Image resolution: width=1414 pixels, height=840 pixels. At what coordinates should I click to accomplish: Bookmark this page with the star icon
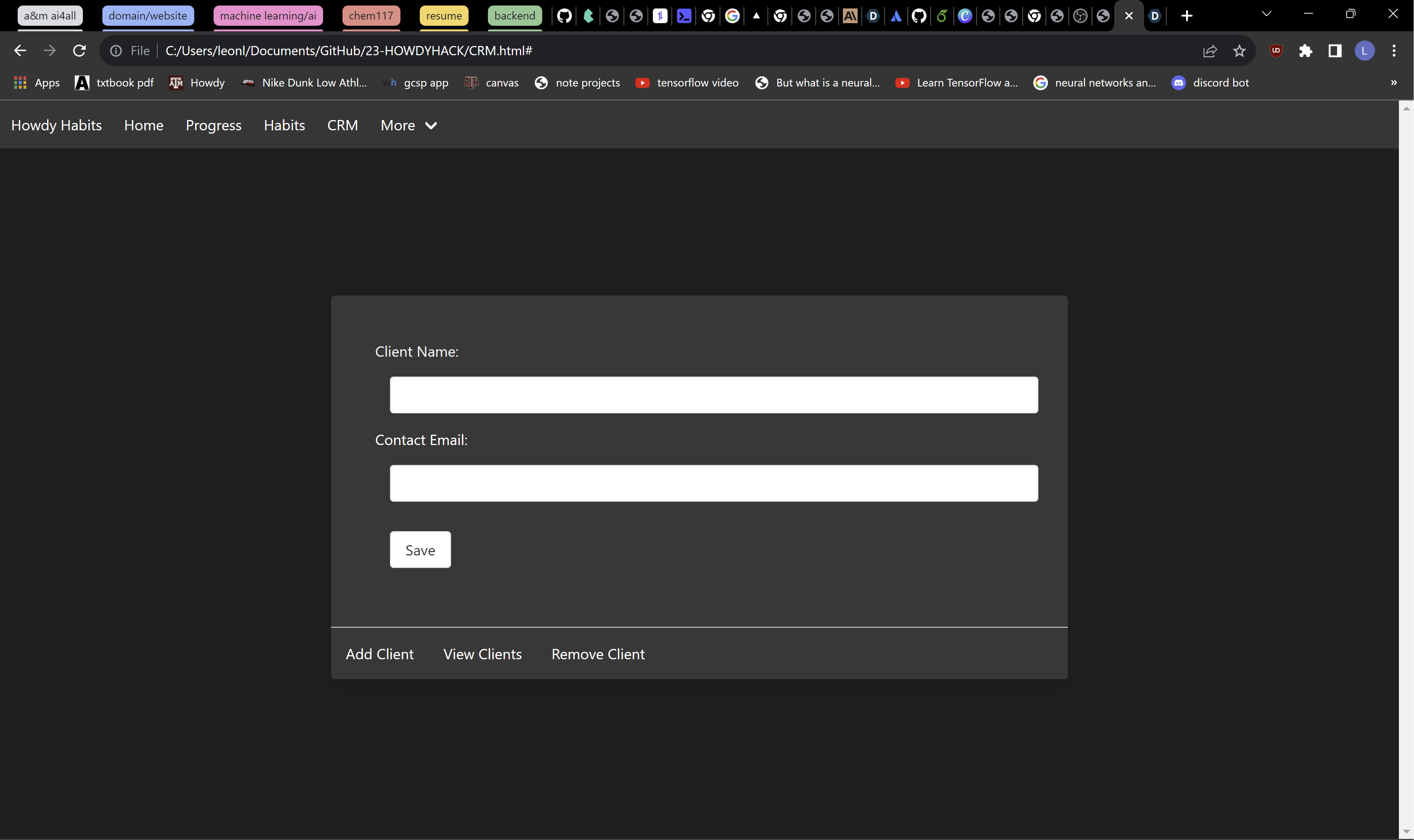pyautogui.click(x=1239, y=51)
